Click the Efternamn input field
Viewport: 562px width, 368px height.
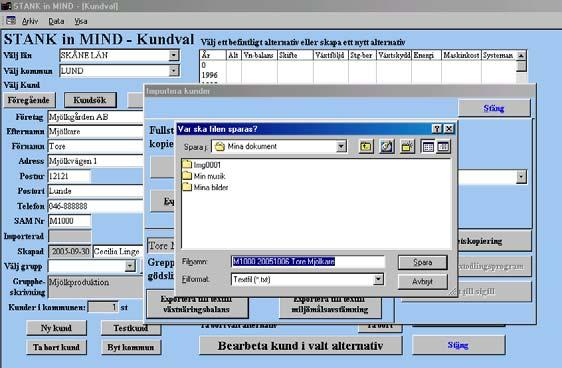tap(95, 132)
